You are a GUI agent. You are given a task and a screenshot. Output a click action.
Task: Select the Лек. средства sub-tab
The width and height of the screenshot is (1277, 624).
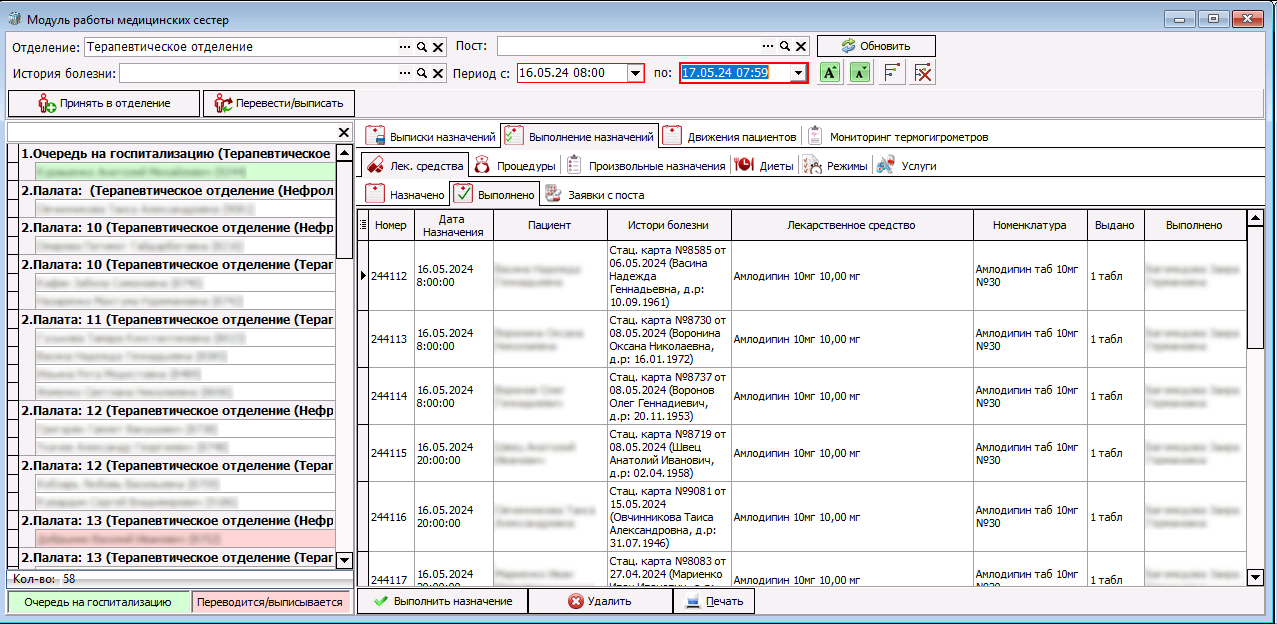tap(414, 165)
